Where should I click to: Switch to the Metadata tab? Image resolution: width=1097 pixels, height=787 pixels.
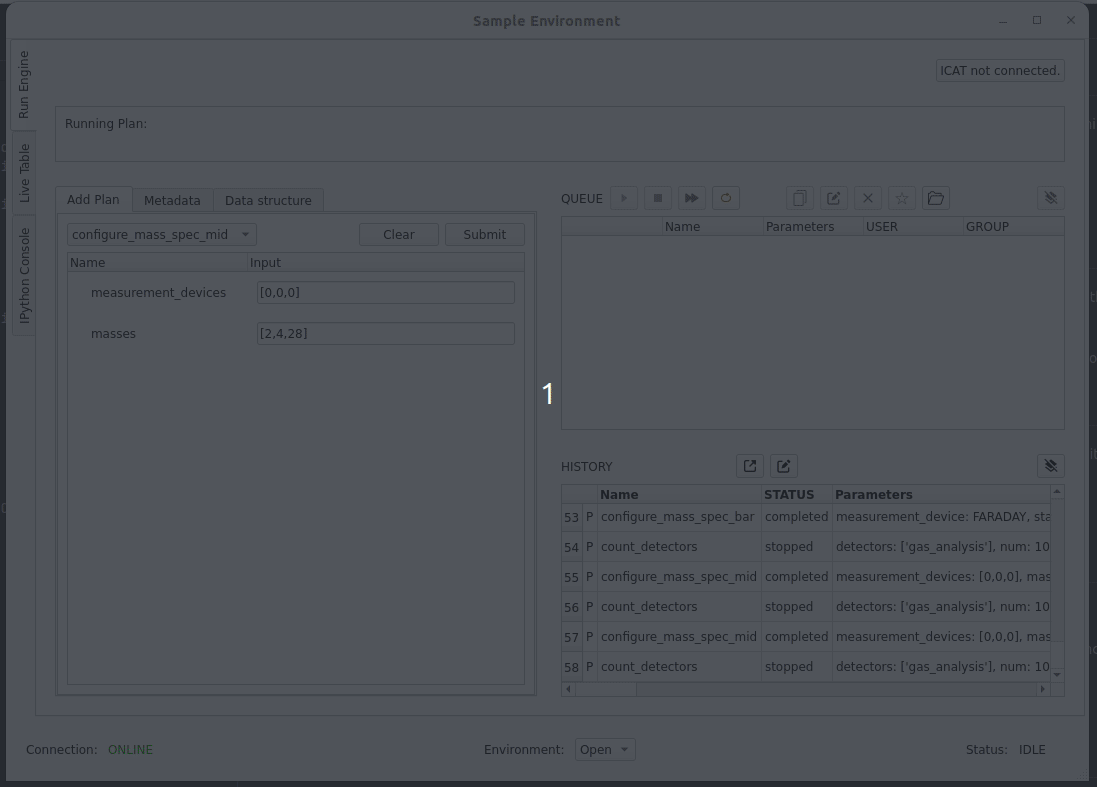pyautogui.click(x=172, y=200)
